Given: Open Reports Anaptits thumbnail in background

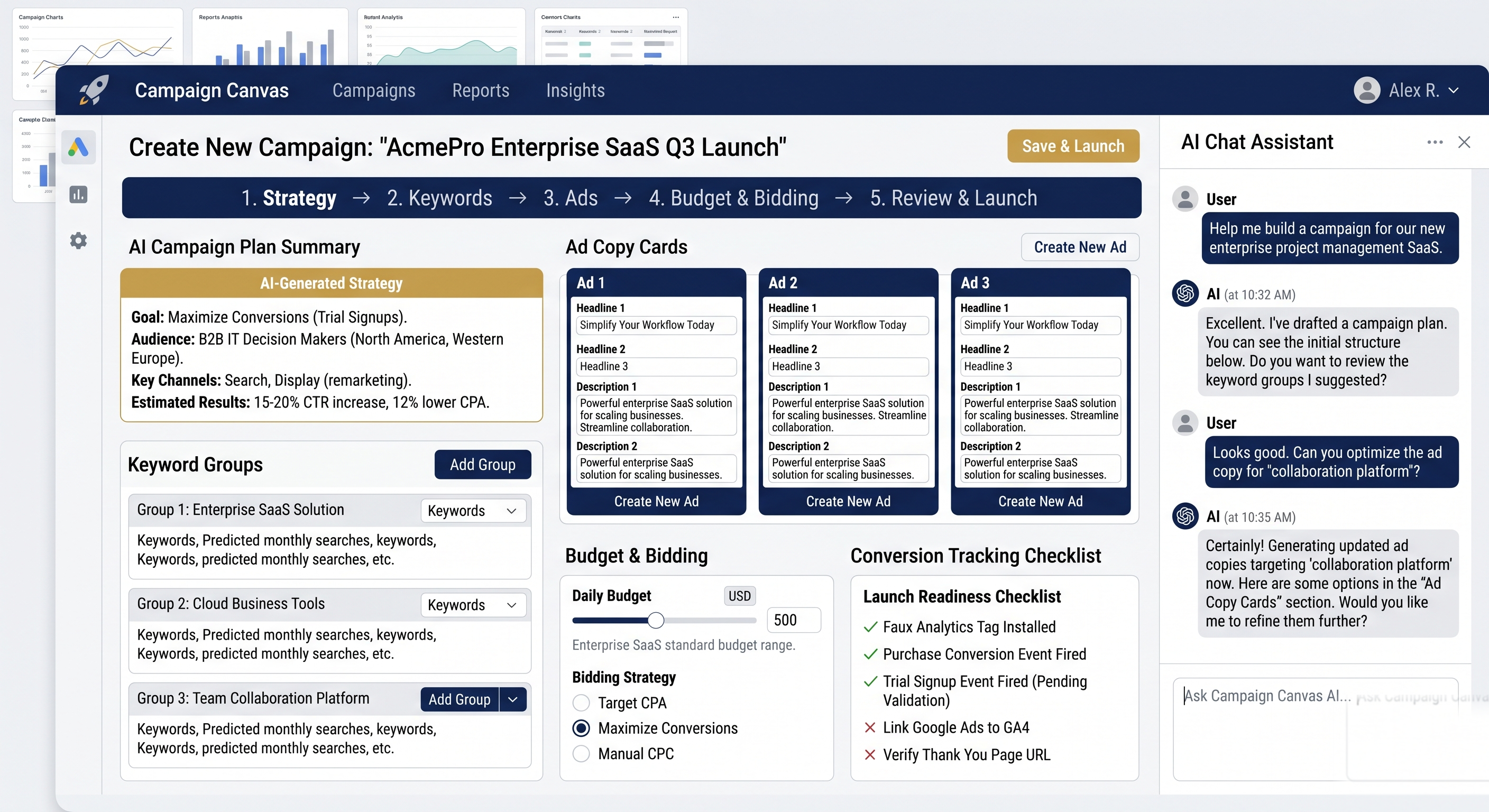Looking at the screenshot, I should click(x=270, y=37).
